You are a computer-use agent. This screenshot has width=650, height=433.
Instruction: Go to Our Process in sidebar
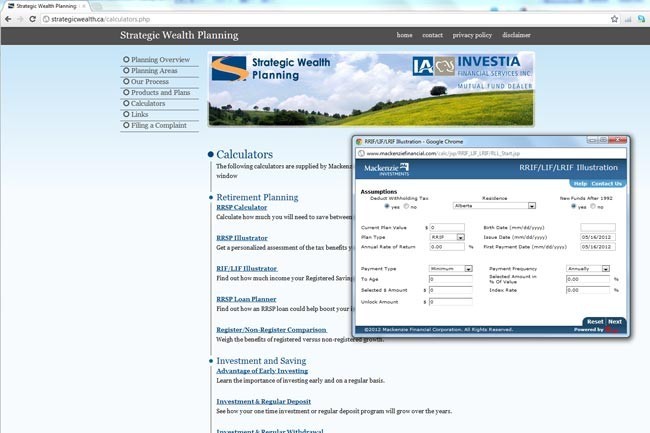(150, 82)
